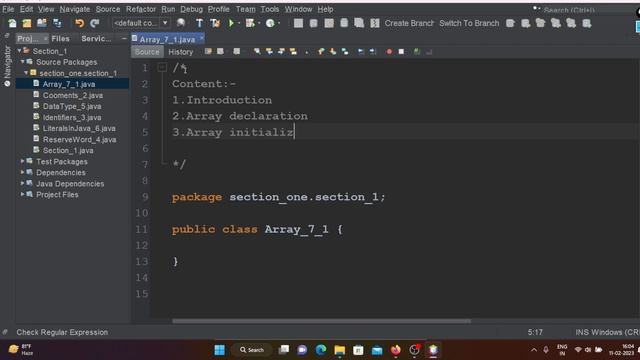Click the red Start Macro Recording icon
This screenshot has height=360, width=640.
[x=389, y=52]
